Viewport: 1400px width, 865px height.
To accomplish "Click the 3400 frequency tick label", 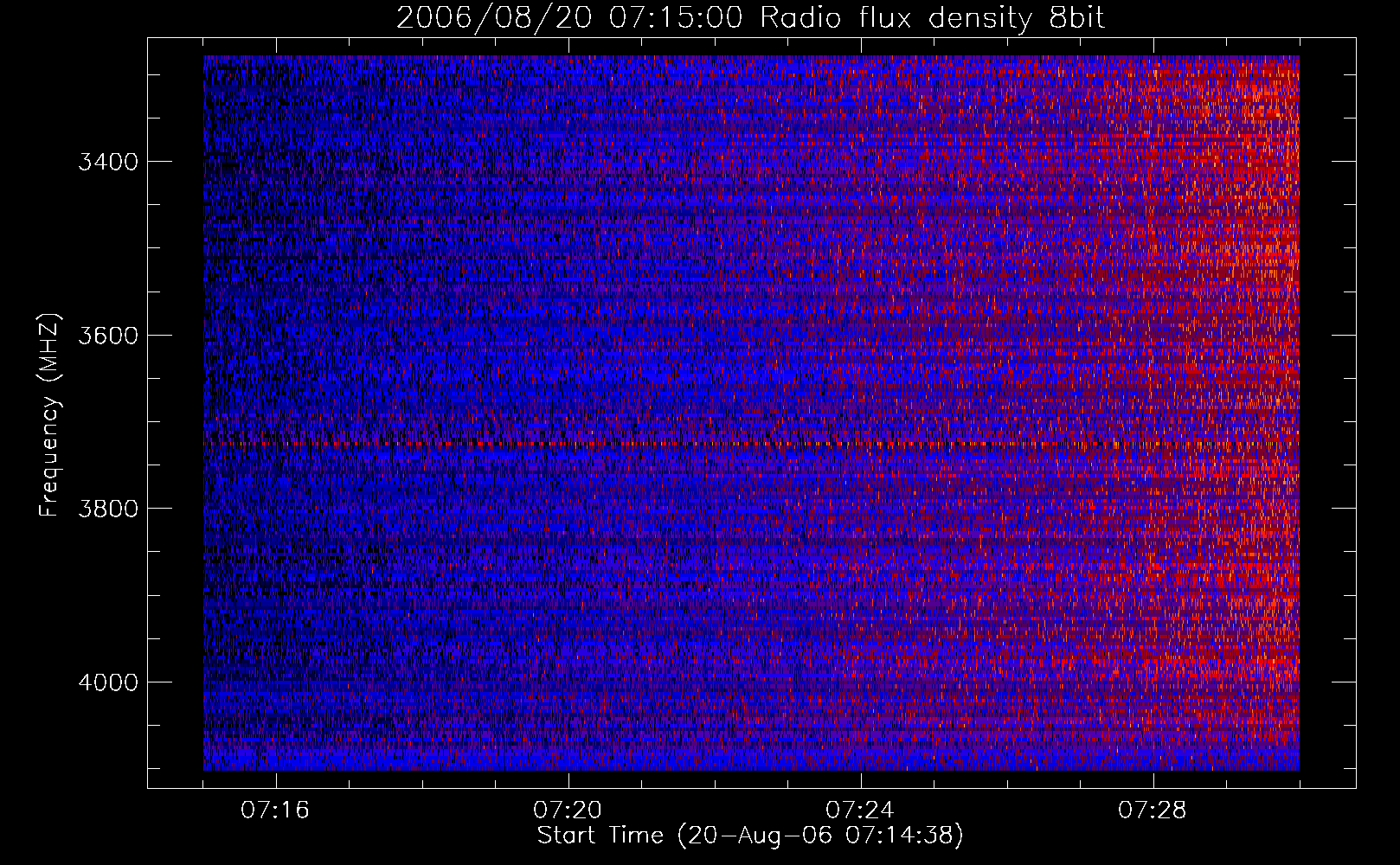I will (x=108, y=162).
